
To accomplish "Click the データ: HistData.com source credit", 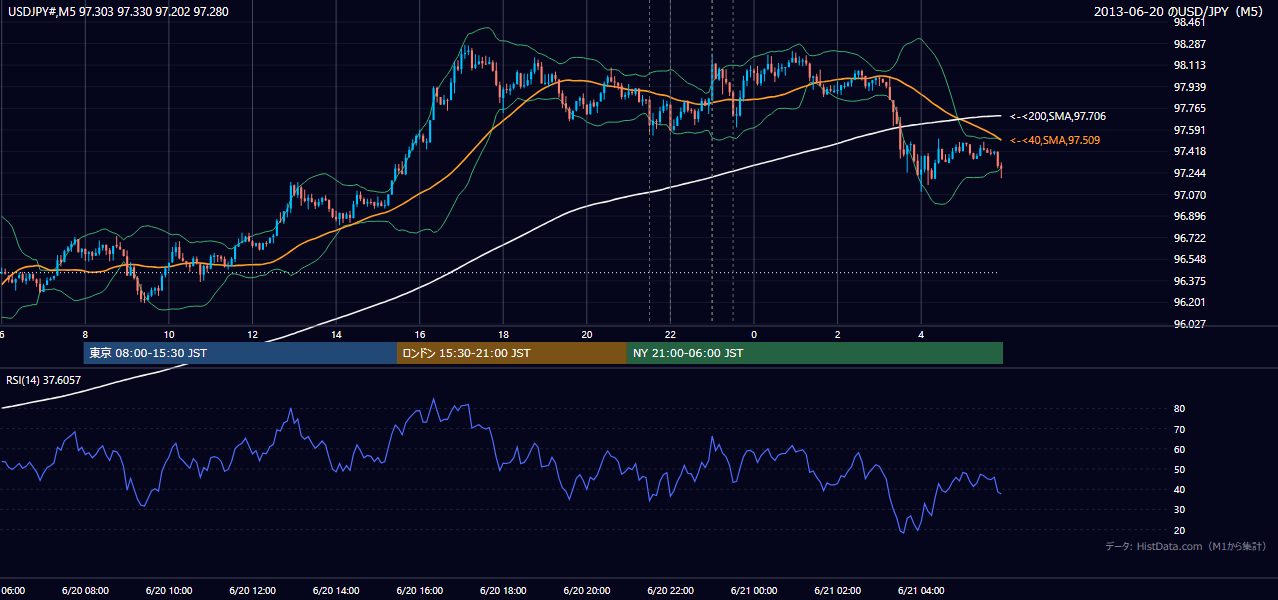I will click(1186, 546).
